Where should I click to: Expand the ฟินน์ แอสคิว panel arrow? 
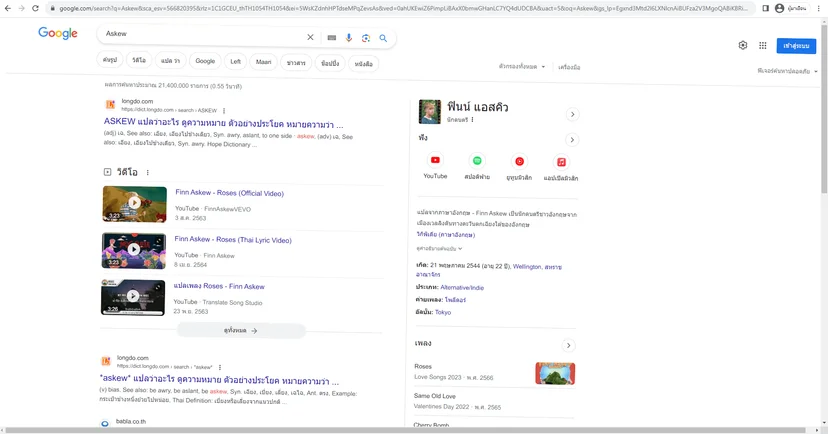tap(572, 115)
